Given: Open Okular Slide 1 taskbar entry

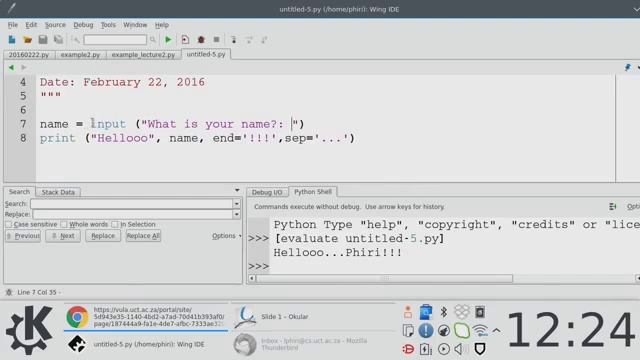Looking at the screenshot, I should pyautogui.click(x=313, y=317).
